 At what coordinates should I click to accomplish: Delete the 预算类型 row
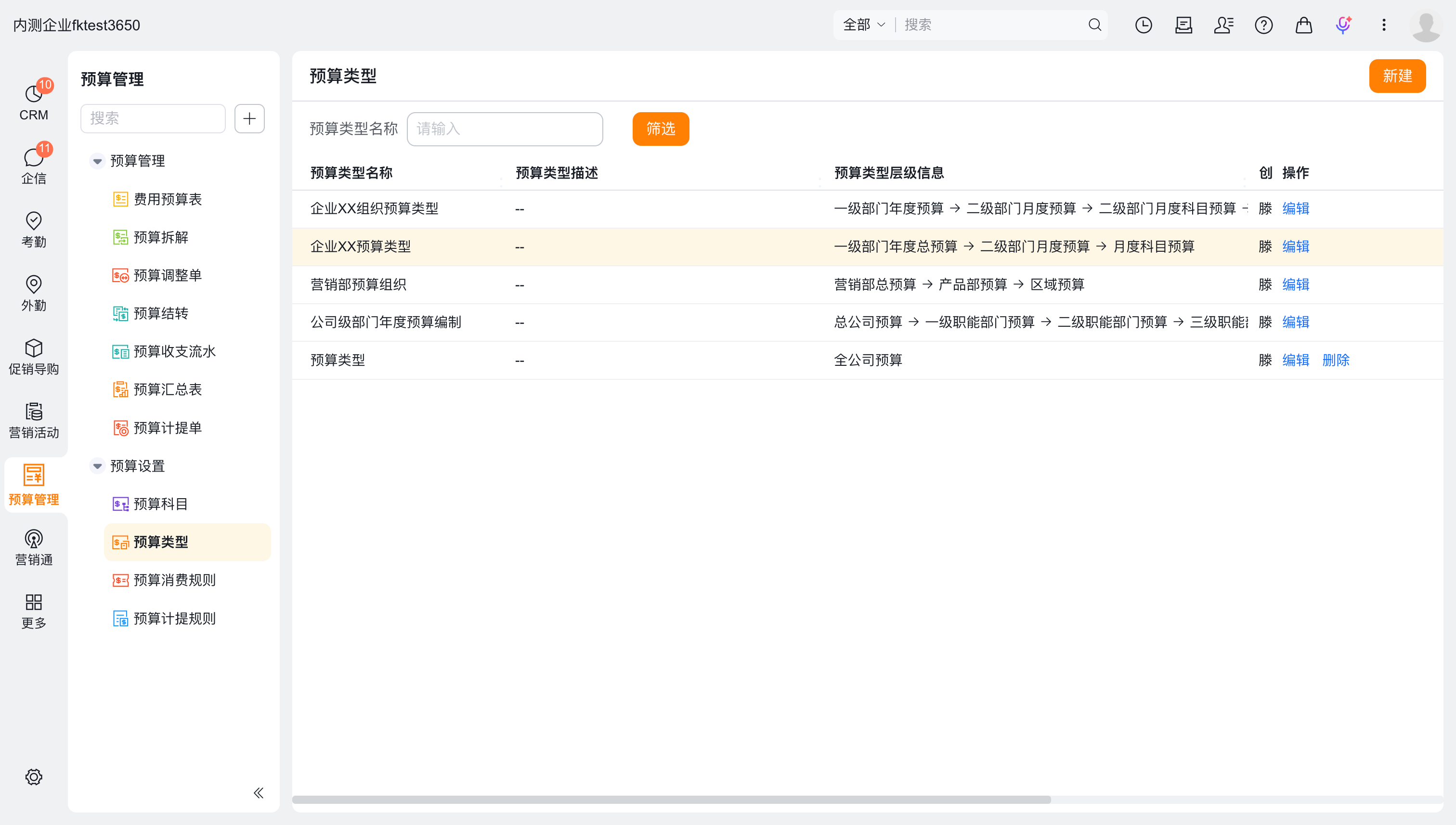pyautogui.click(x=1335, y=360)
